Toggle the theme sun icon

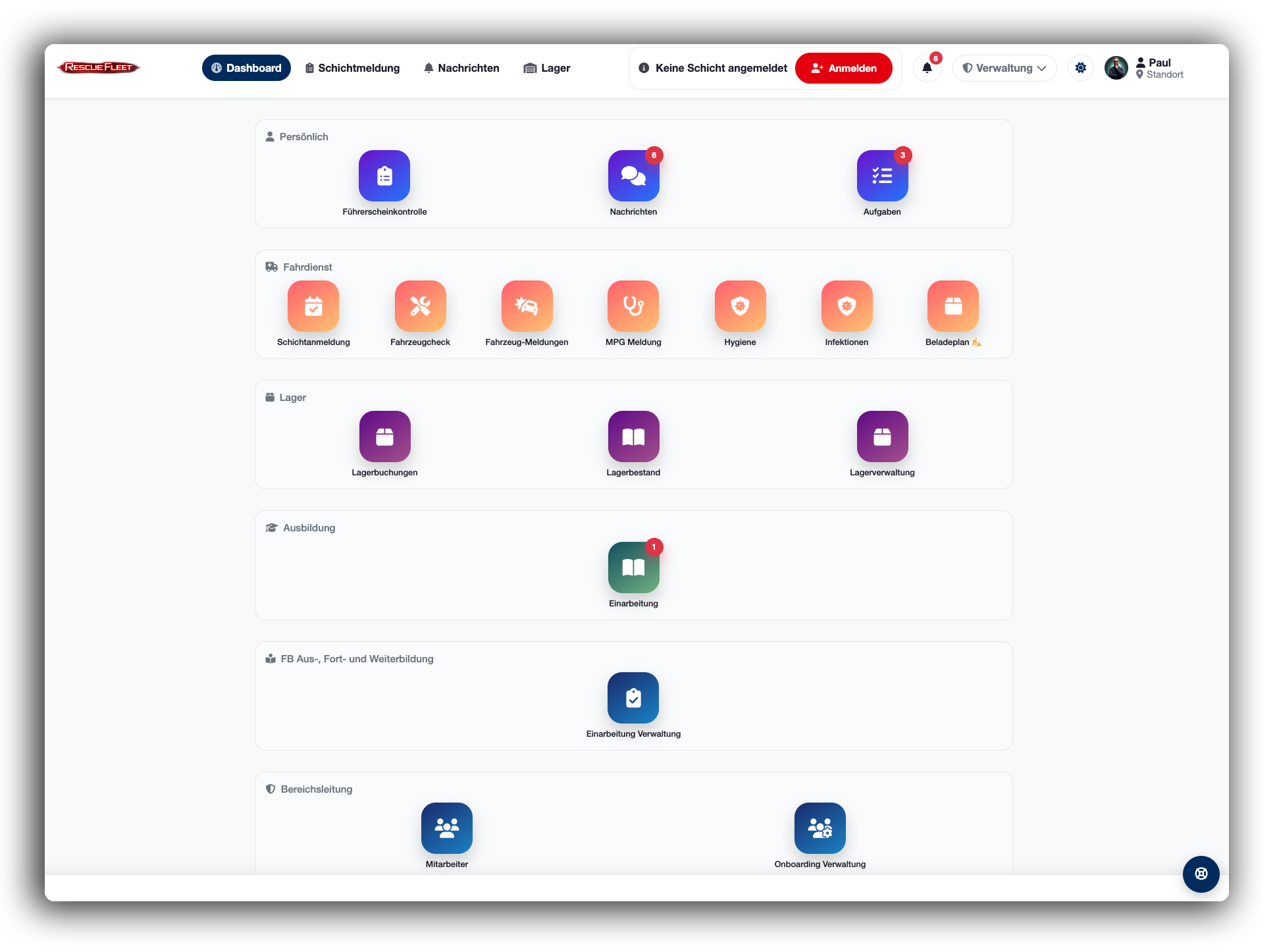coord(1080,68)
